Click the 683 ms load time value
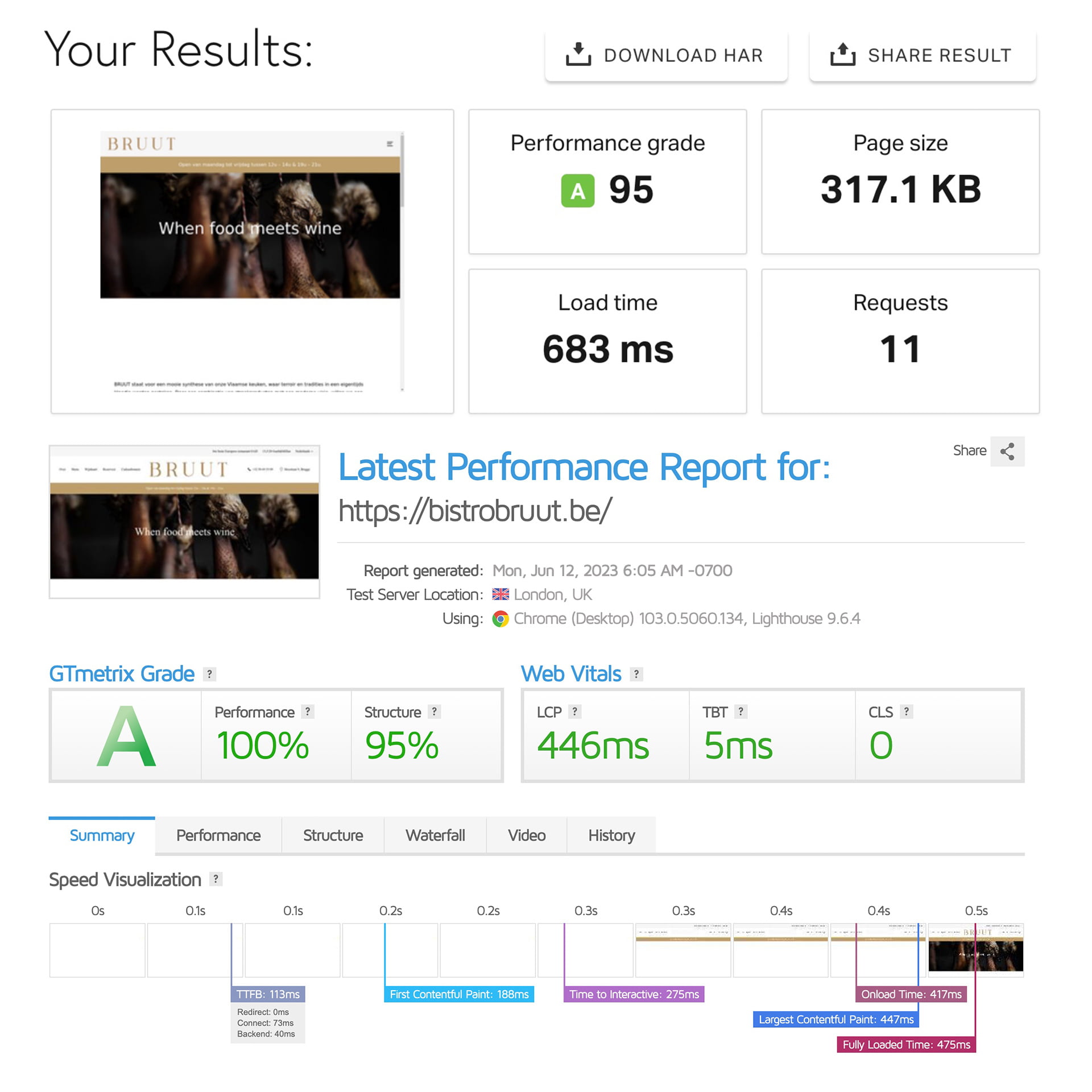Viewport: 1092px width, 1092px height. 608,349
